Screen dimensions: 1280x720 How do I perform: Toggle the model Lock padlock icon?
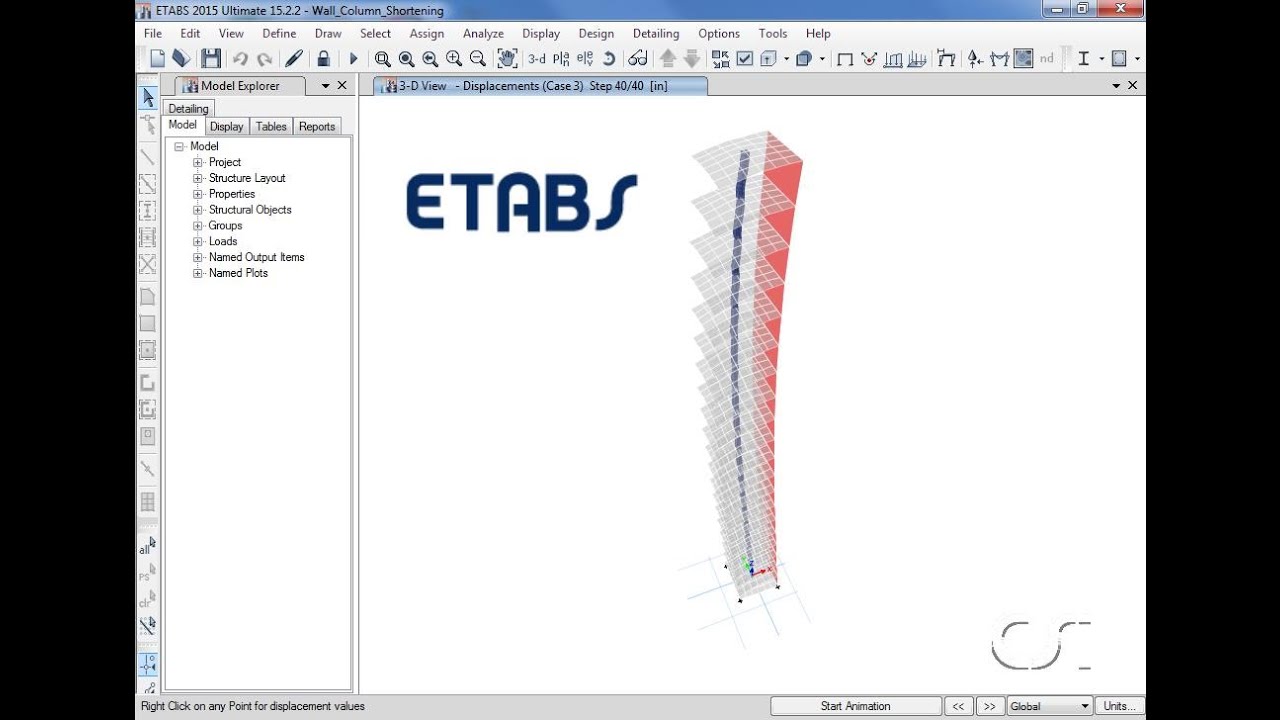pyautogui.click(x=323, y=59)
